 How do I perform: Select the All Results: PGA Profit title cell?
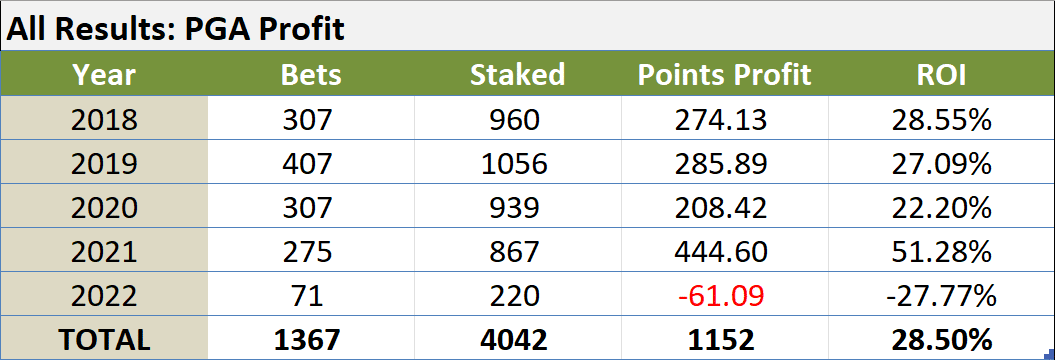[x=528, y=27]
